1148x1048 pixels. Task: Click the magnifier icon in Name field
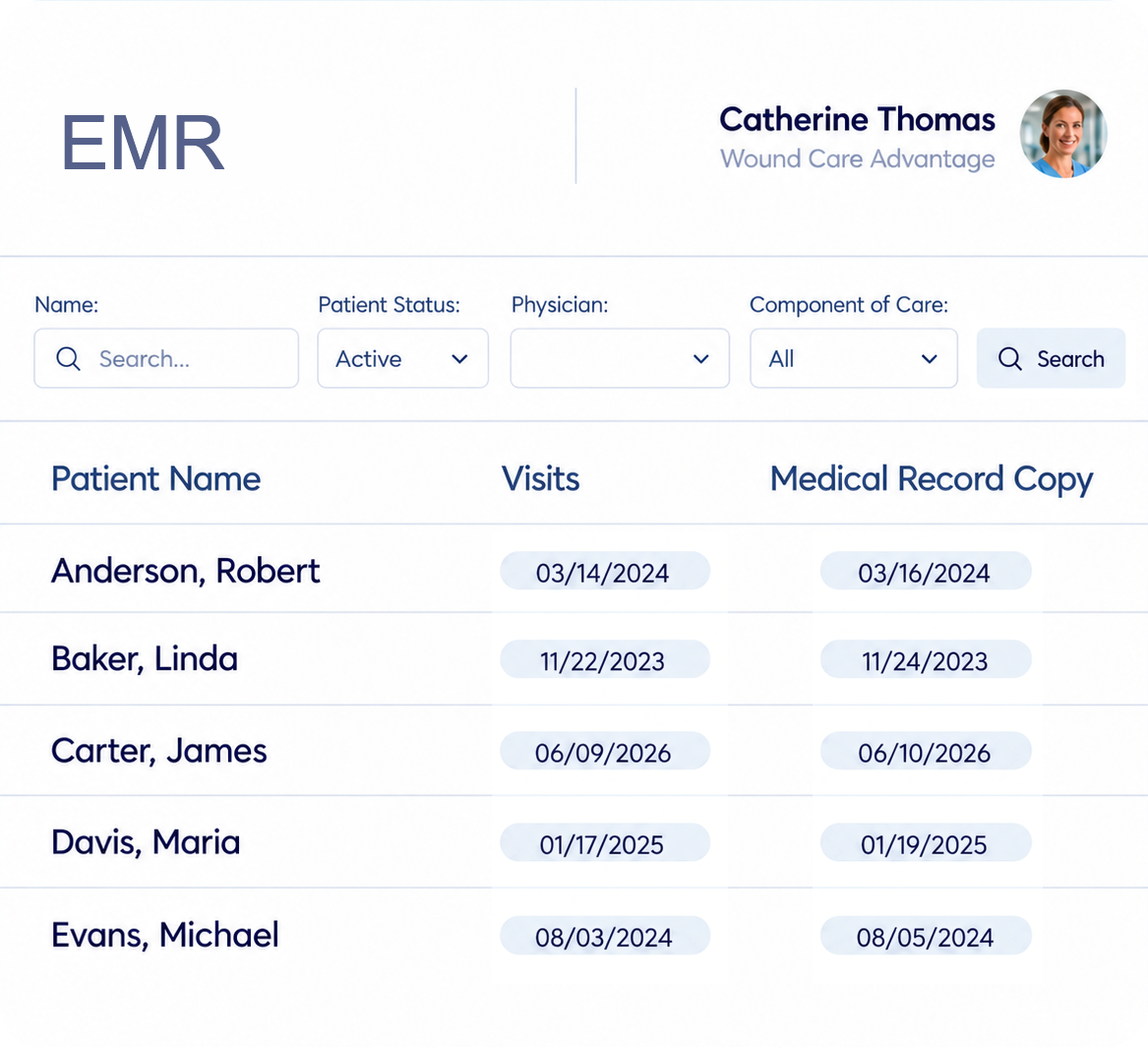tap(68, 359)
